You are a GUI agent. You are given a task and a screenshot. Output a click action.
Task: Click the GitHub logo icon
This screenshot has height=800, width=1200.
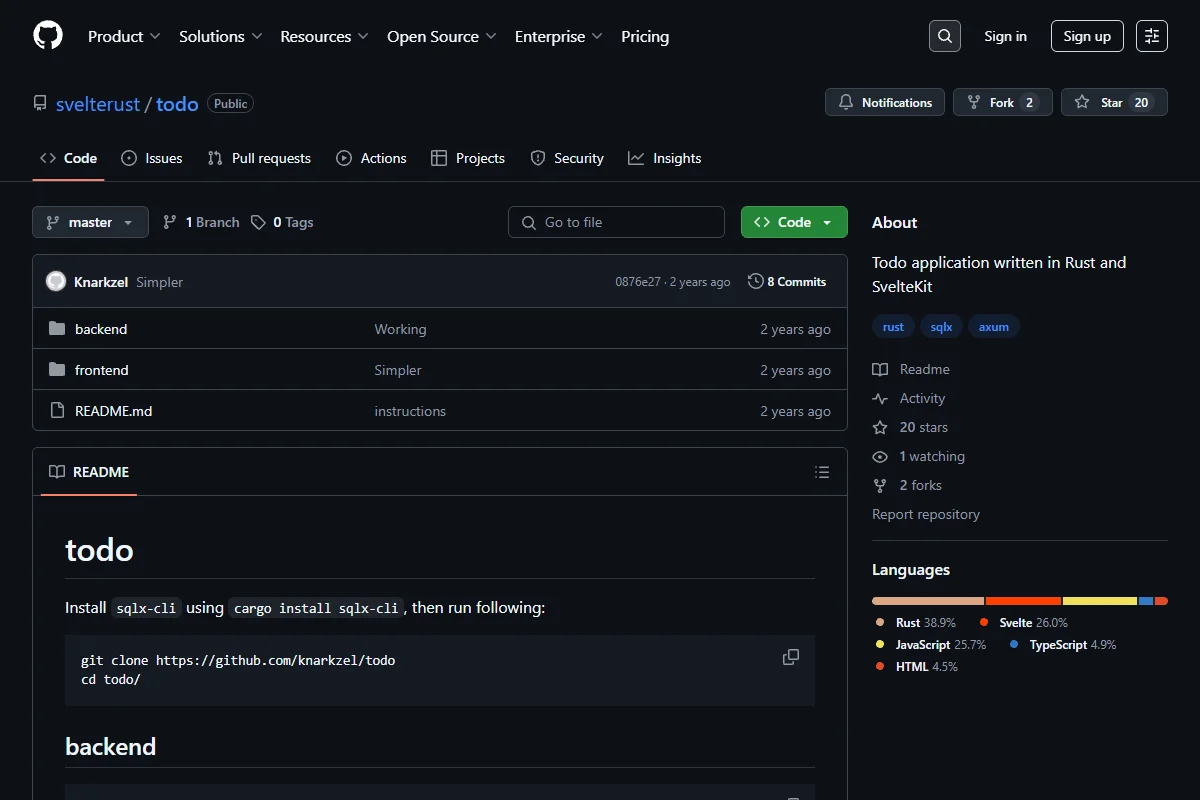click(48, 36)
